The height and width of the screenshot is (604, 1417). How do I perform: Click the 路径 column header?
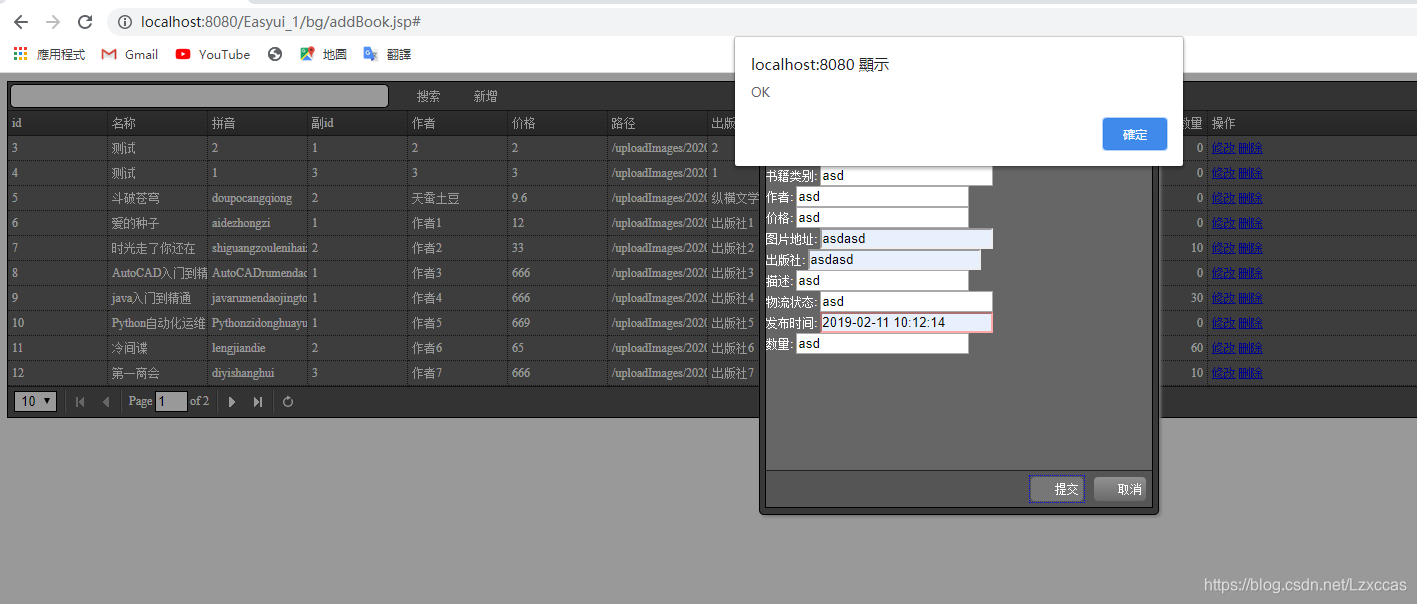[657, 123]
